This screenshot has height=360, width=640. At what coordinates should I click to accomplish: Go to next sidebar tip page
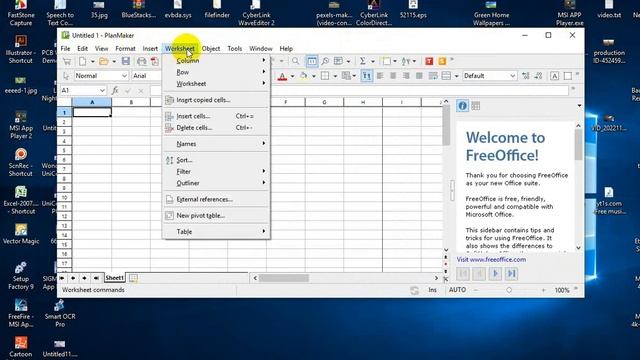[495, 273]
